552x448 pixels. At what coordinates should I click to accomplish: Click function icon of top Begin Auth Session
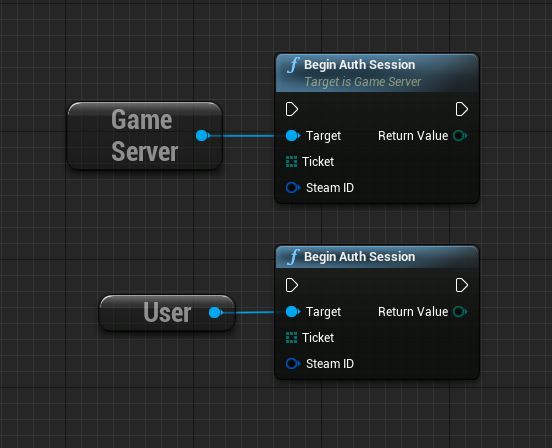coord(293,65)
